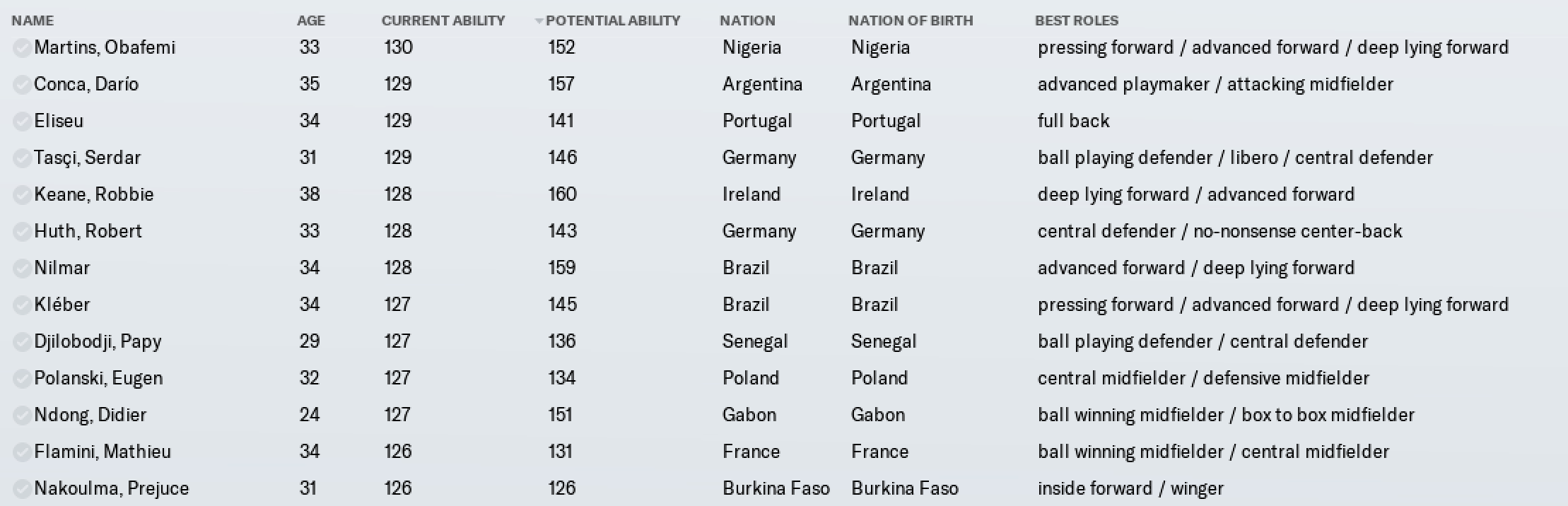Click the check icon next to Nilmar
Screen dimensions: 1568x506
(x=23, y=269)
